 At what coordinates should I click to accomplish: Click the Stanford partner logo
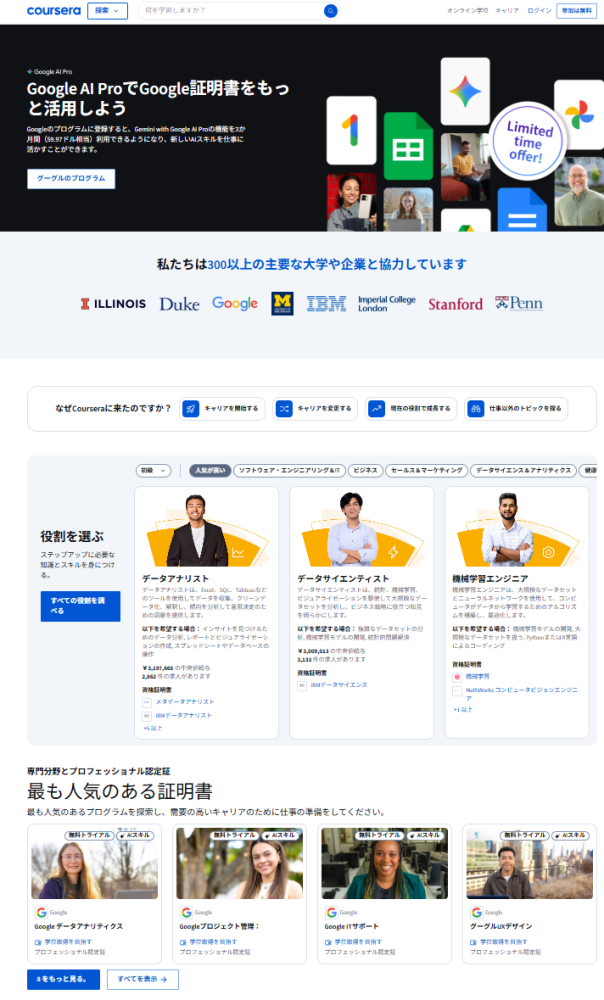(455, 304)
